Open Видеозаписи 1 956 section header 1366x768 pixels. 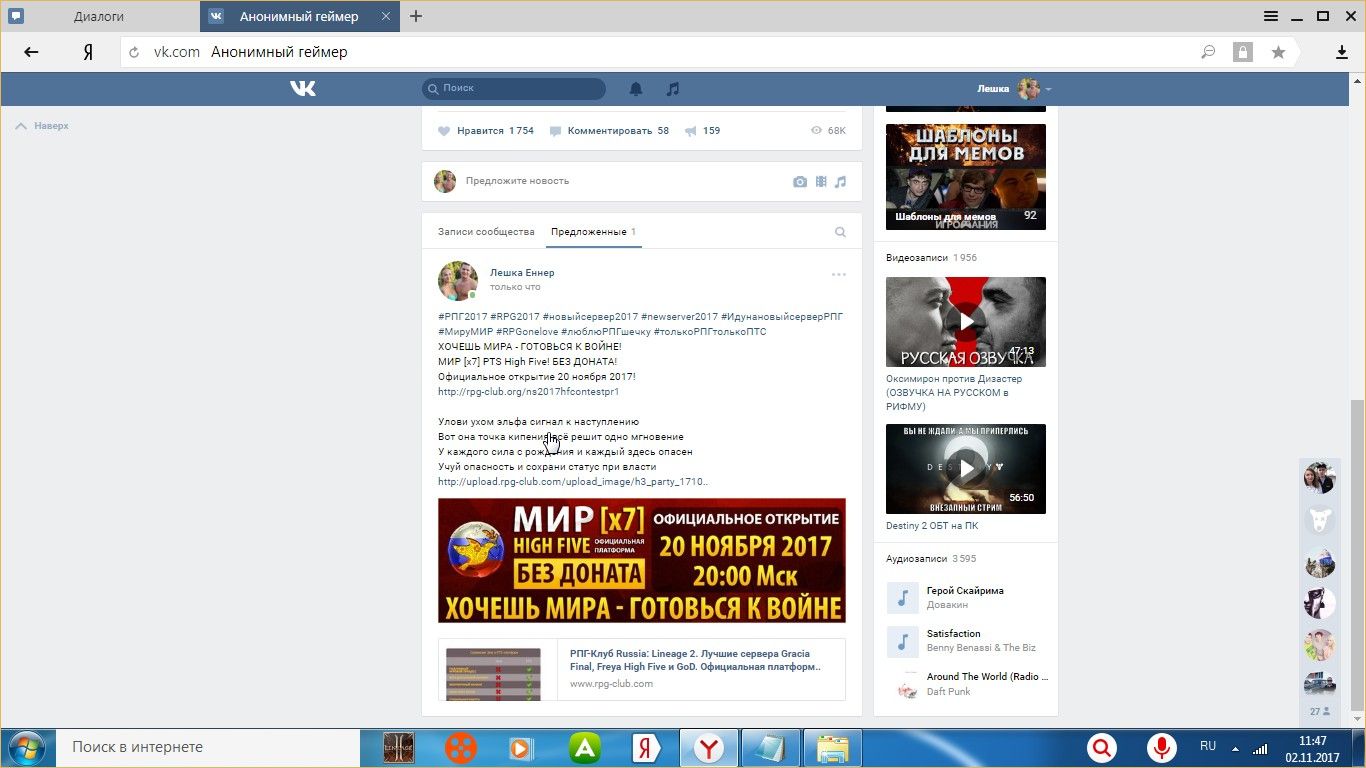(932, 258)
